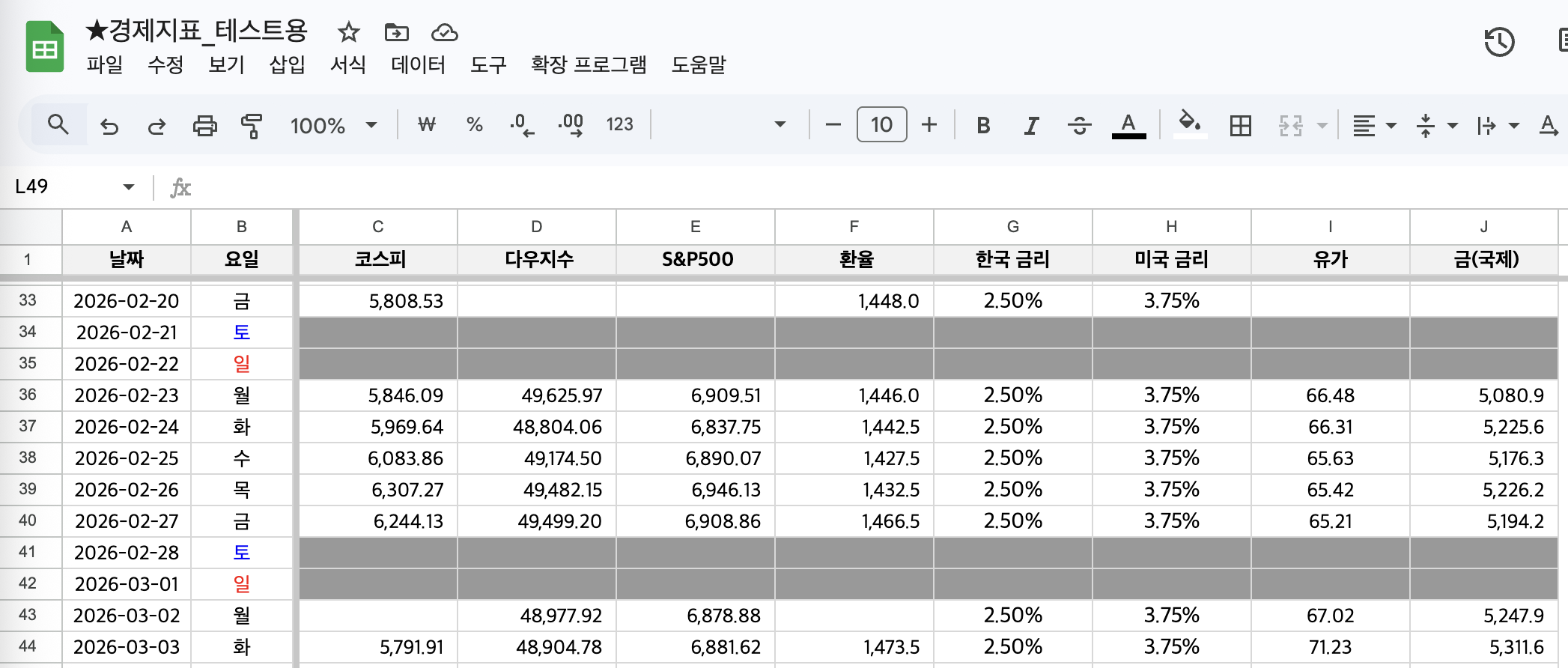Undo the last action
The image size is (1568, 668).
(109, 126)
